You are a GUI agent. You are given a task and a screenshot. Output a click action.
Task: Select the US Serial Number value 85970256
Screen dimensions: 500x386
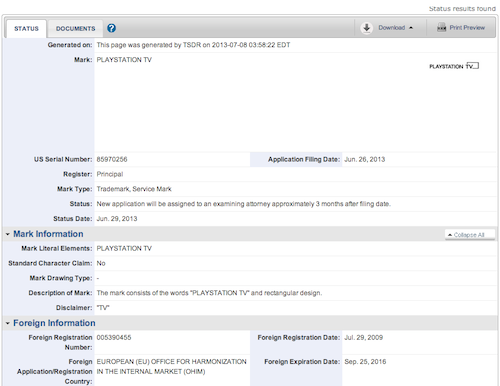click(x=112, y=159)
